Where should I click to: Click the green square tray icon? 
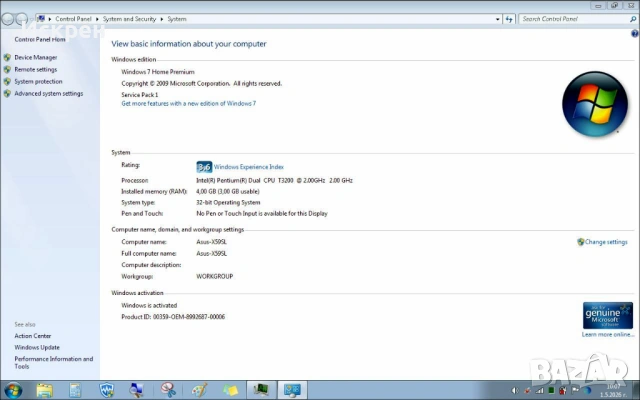point(551,391)
